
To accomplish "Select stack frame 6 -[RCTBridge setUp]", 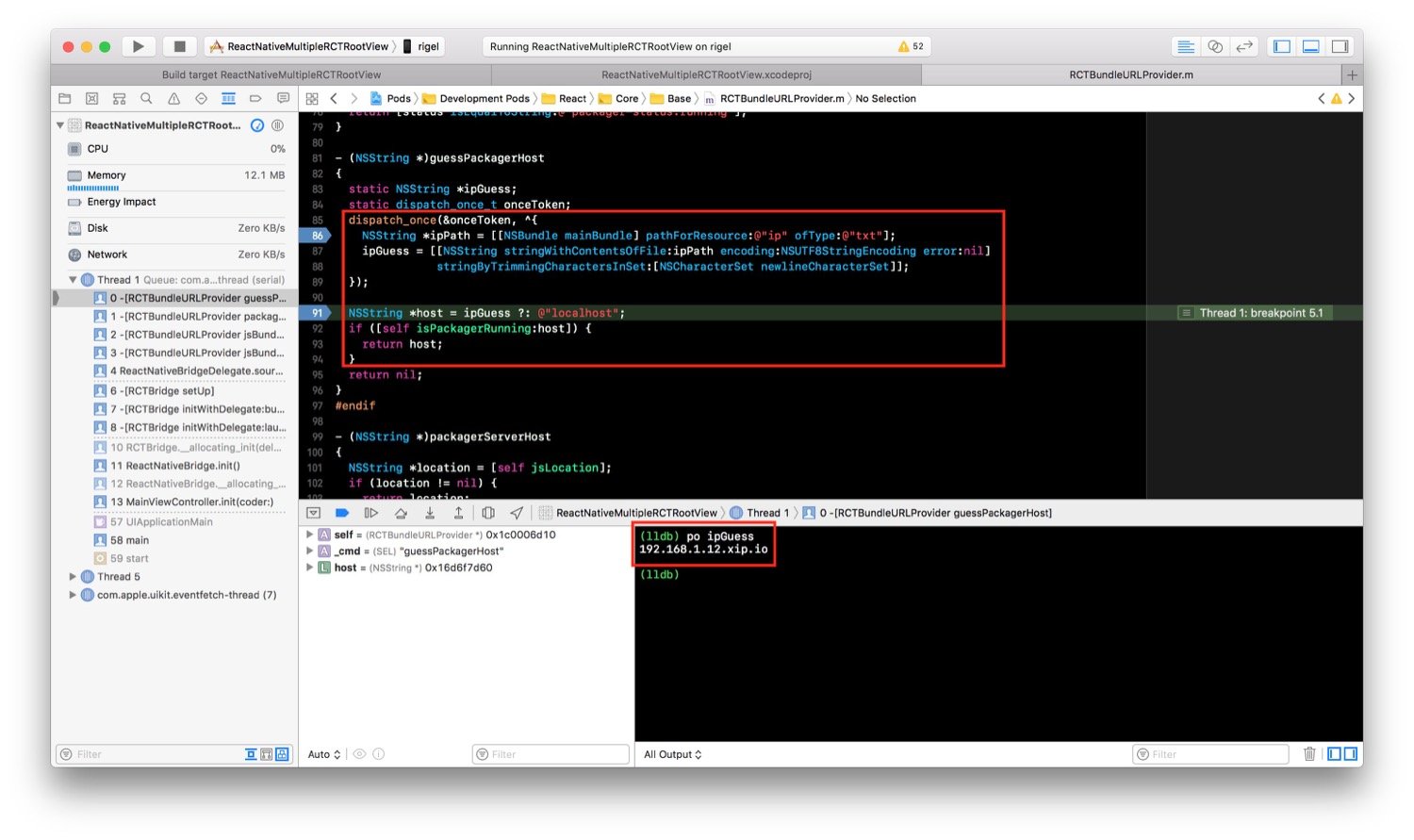I will pos(176,390).
